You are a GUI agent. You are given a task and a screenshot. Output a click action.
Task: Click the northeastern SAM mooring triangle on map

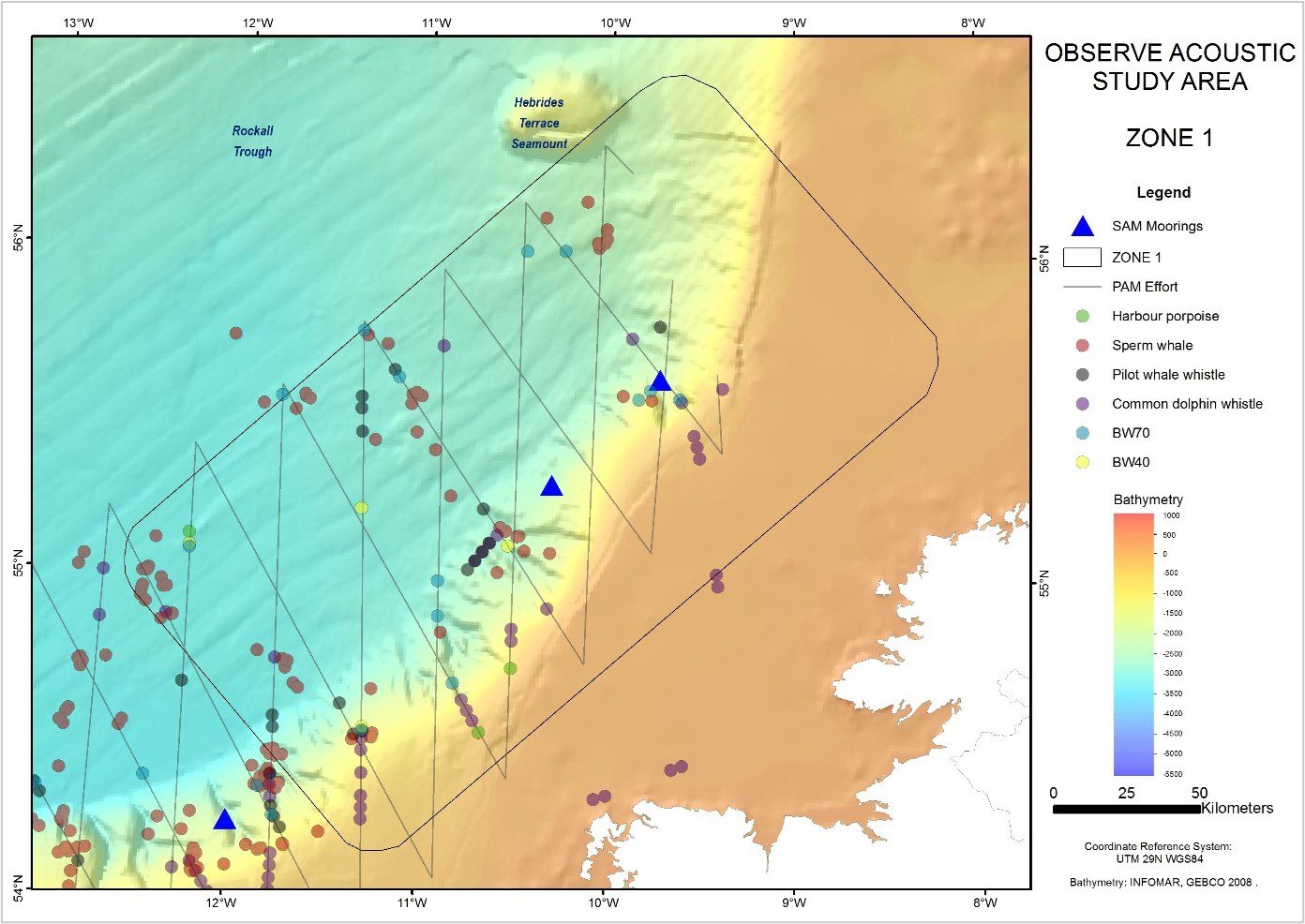[x=660, y=381]
